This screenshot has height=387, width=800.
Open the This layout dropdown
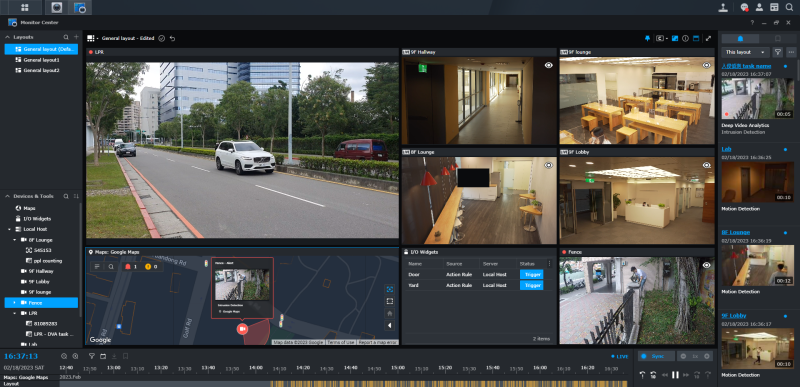click(745, 52)
